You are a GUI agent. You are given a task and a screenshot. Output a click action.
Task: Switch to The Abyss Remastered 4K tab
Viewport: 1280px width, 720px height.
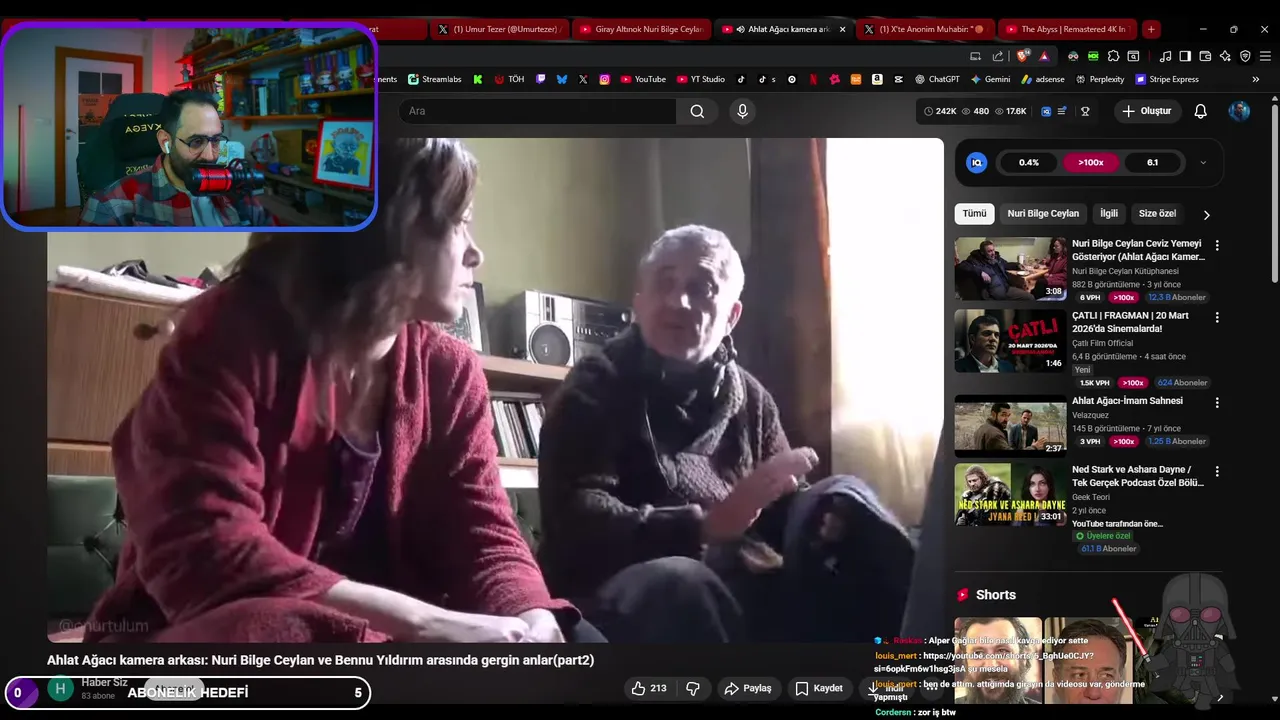[x=1069, y=29]
